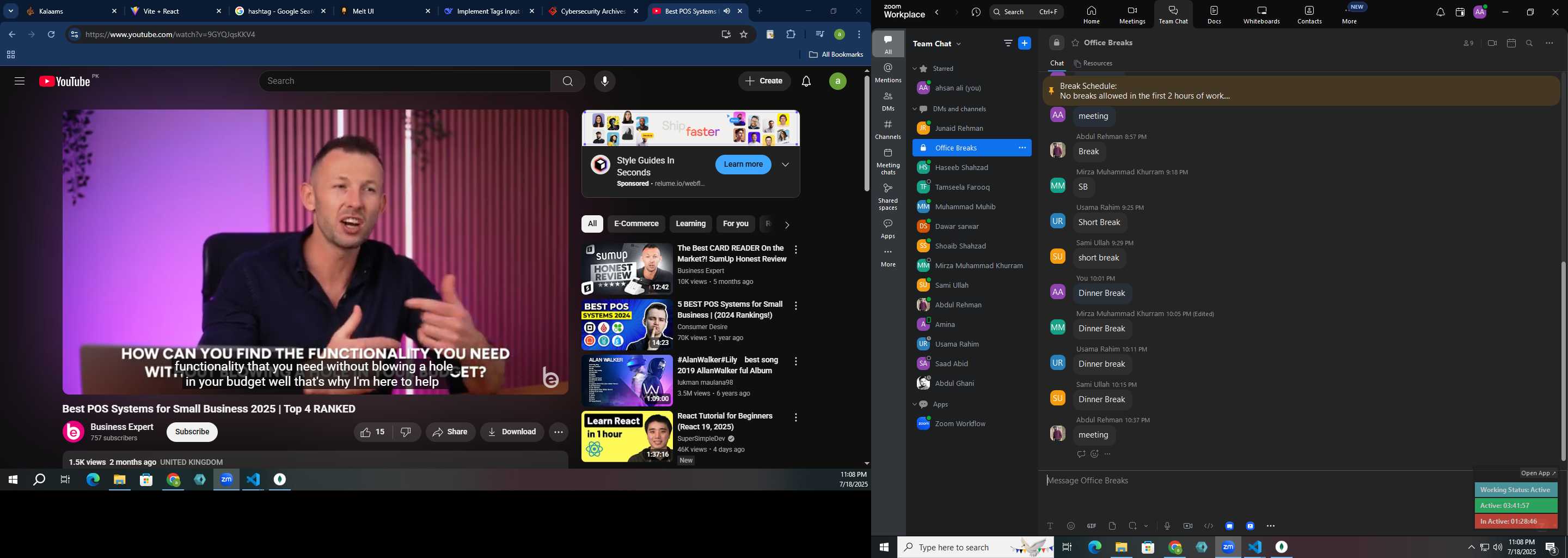Click the pinned Break Schedule message
The height and width of the screenshot is (558, 1568).
tap(1301, 91)
